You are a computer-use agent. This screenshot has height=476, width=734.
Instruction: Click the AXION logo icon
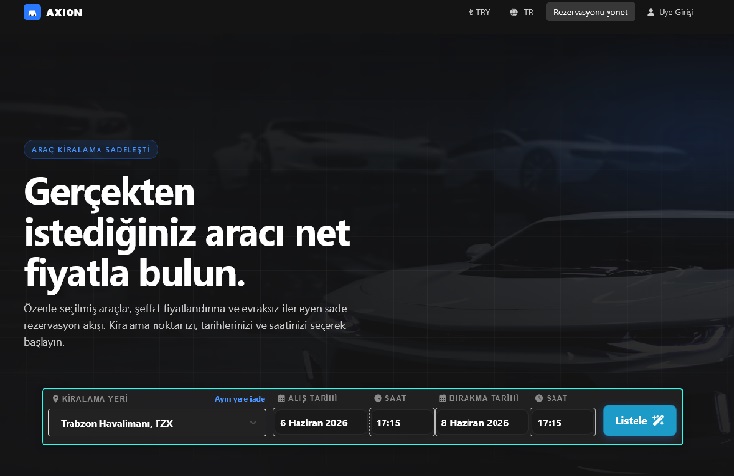[32, 12]
